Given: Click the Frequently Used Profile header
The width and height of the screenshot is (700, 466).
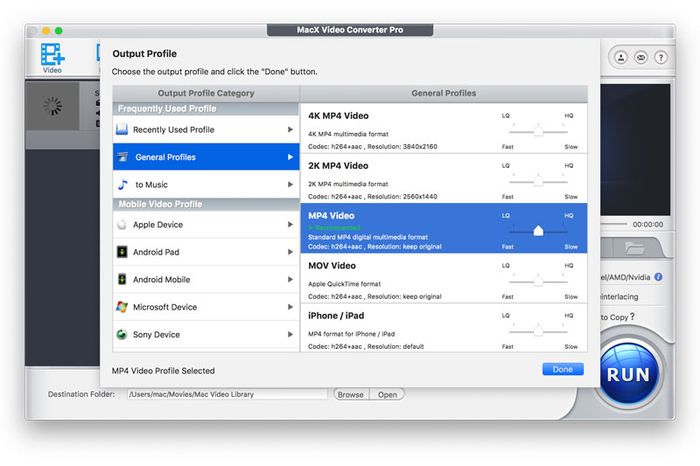Looking at the screenshot, I should click(x=206, y=109).
